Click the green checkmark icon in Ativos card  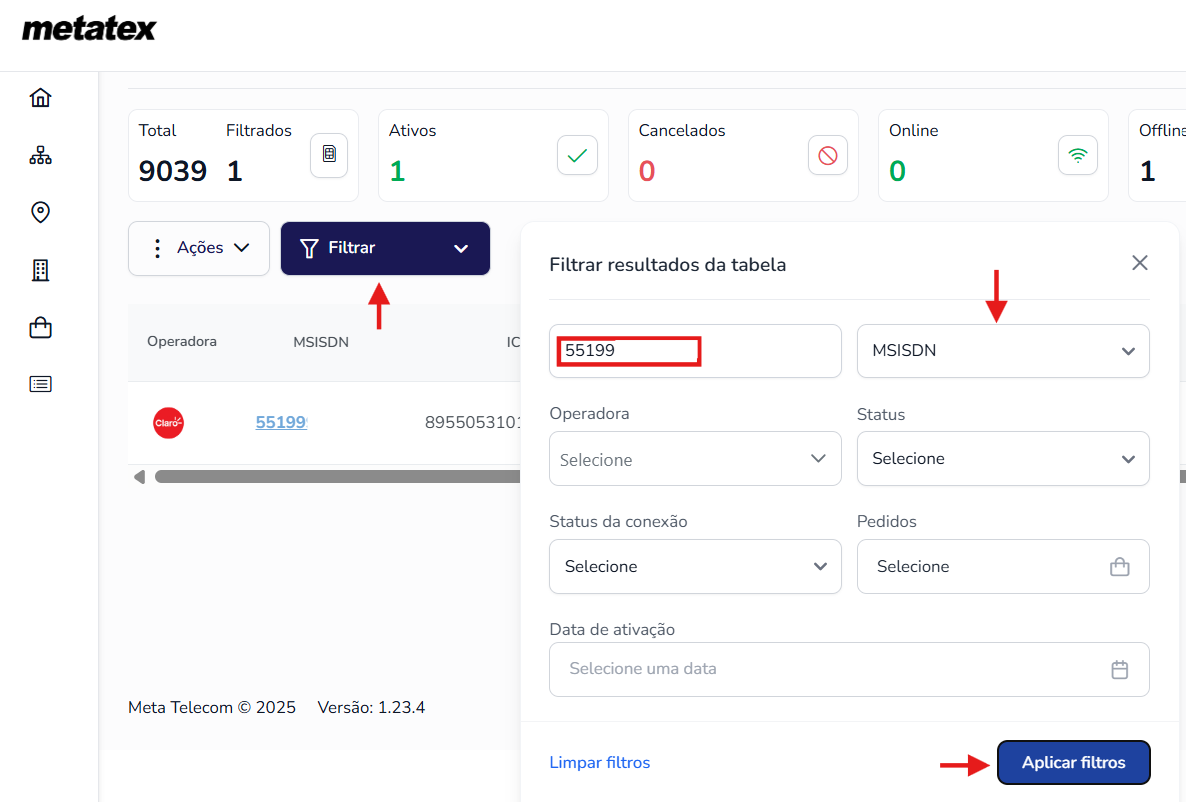[577, 155]
